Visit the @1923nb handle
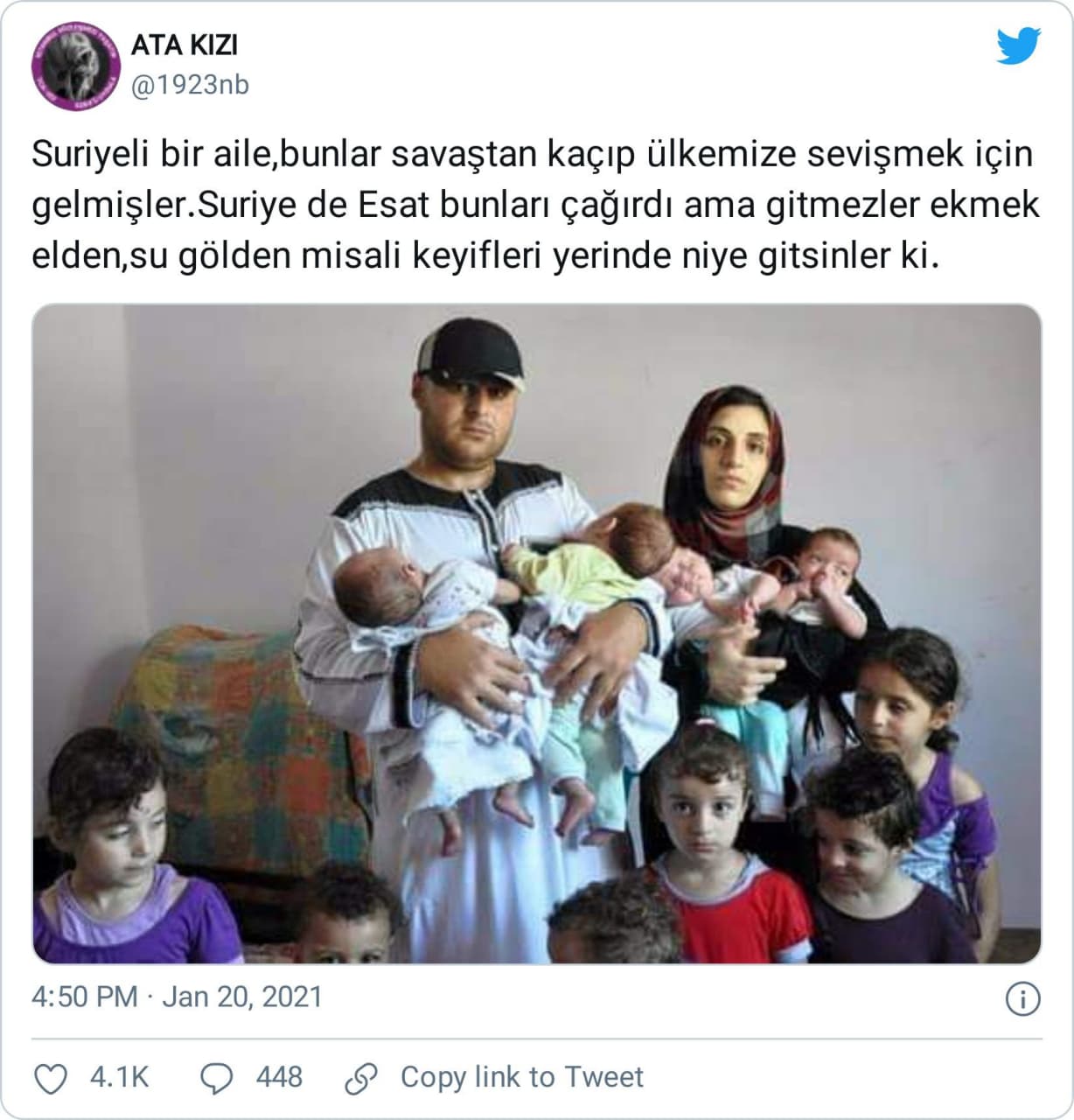The width and height of the screenshot is (1074, 1120). point(190,85)
